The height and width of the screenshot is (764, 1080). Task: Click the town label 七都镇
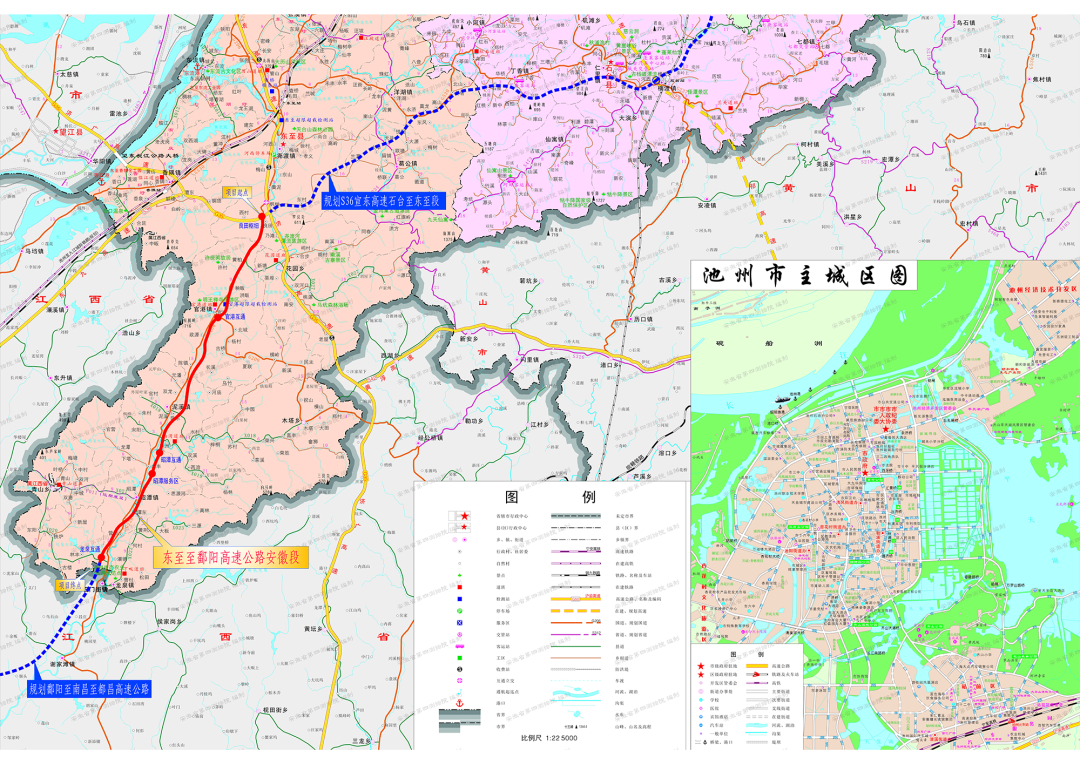click(806, 41)
